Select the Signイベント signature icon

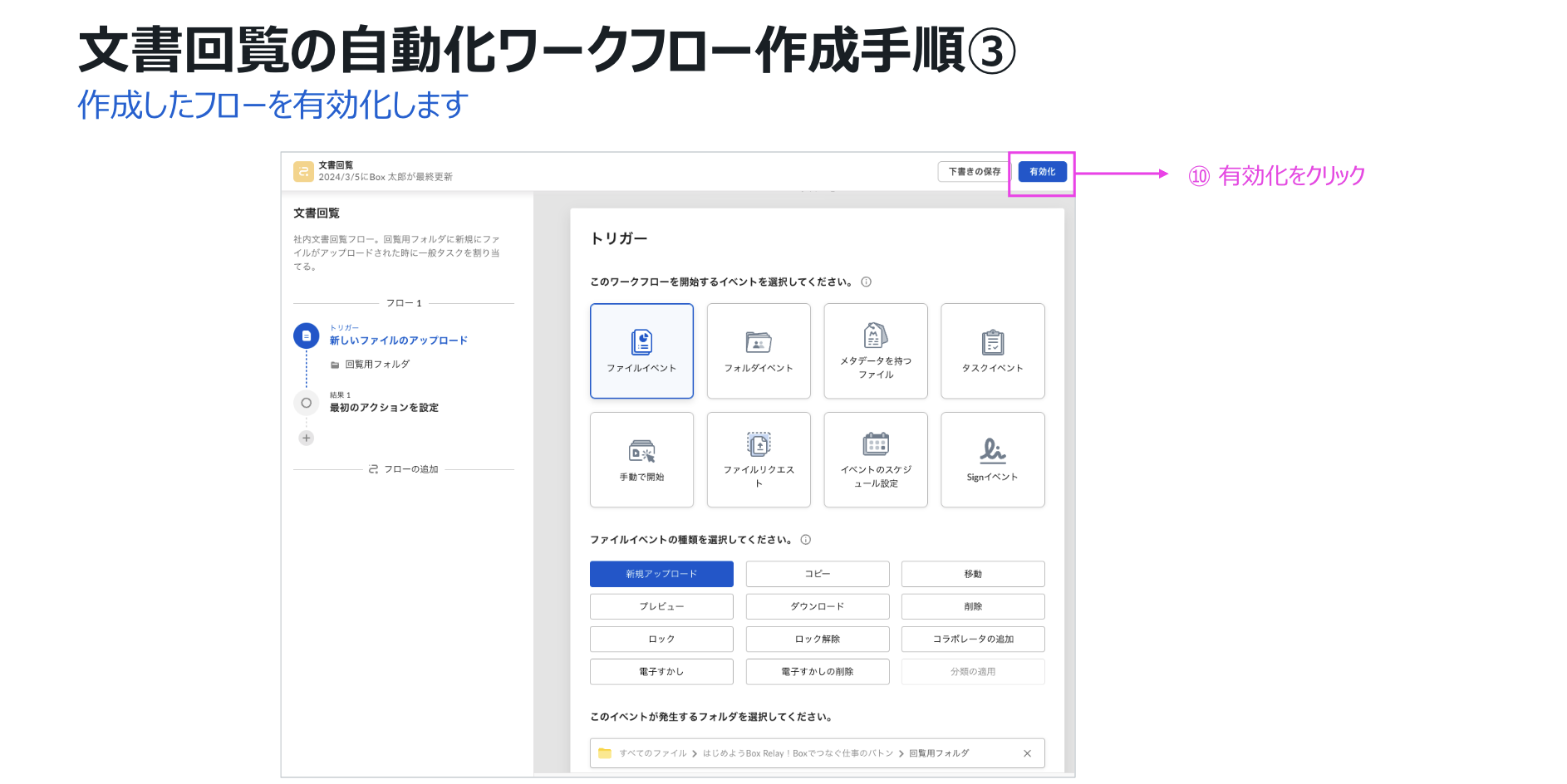tap(992, 451)
